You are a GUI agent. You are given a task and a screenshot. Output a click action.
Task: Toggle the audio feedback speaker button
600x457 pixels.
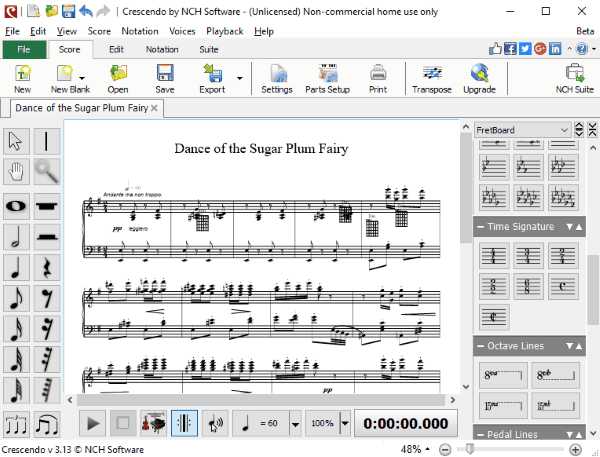point(215,423)
